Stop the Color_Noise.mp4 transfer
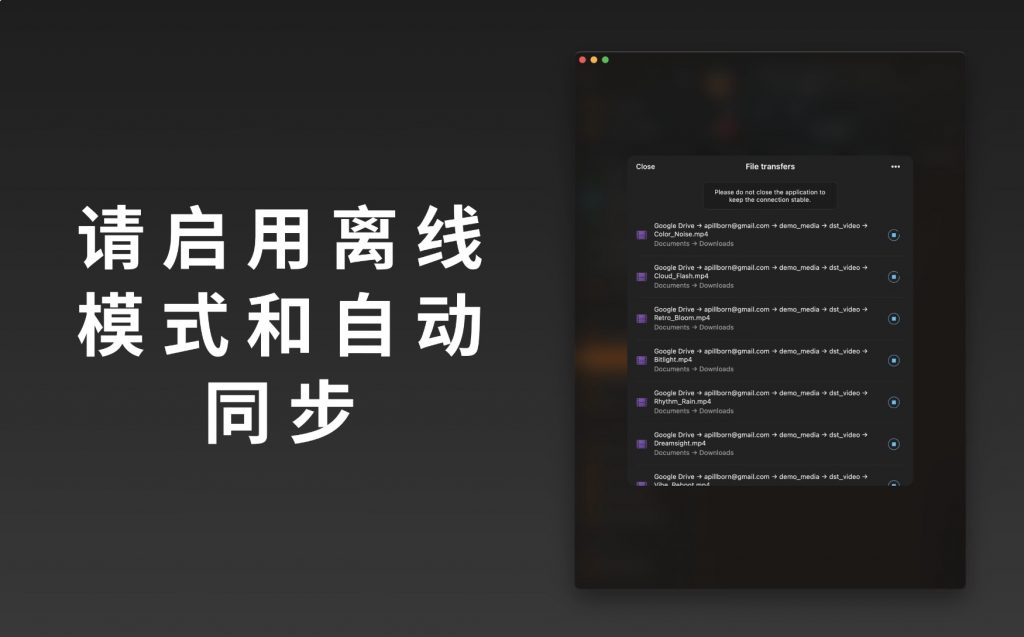1024x637 pixels. coord(894,235)
